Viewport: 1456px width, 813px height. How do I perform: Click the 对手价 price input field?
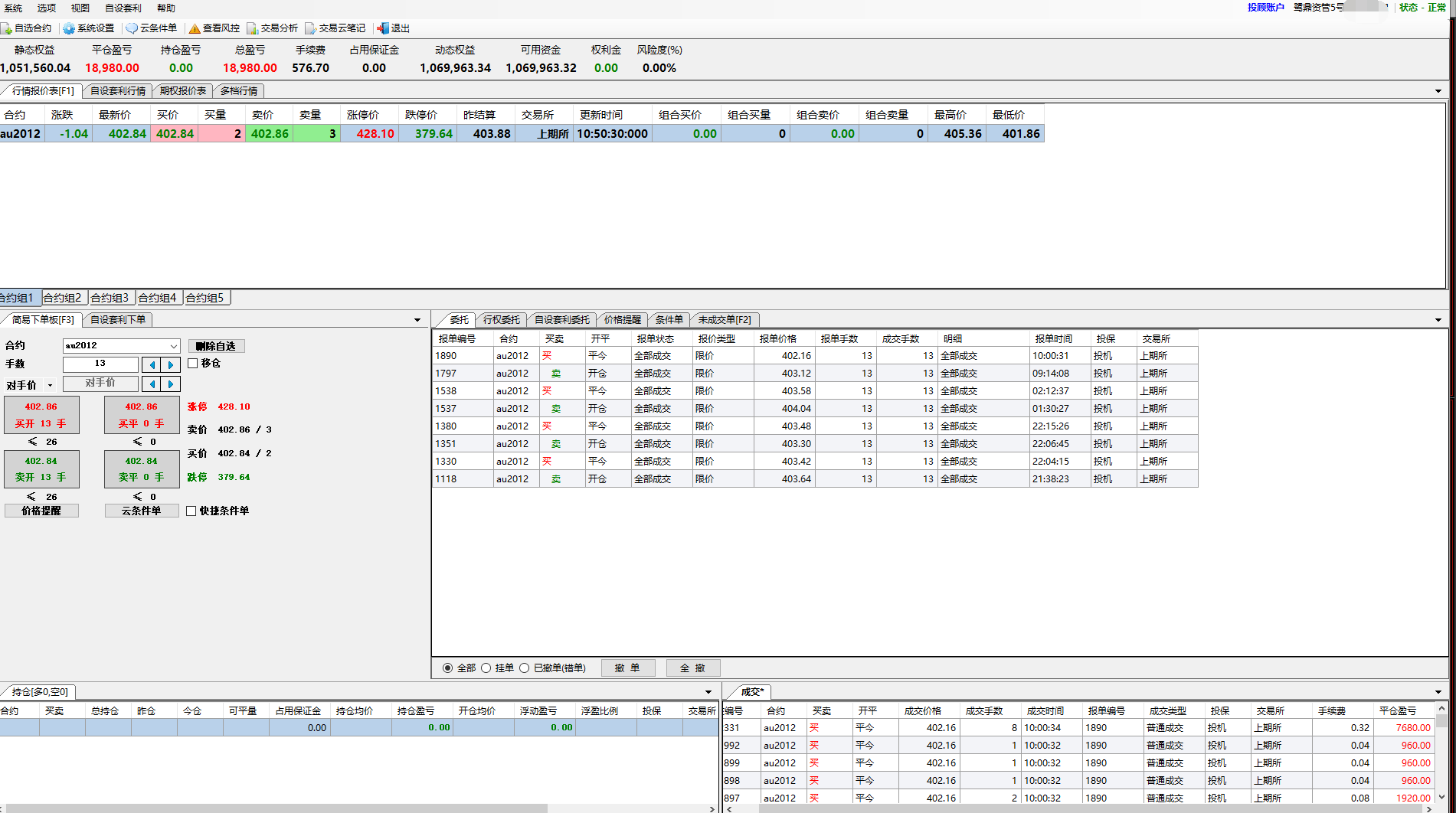100,383
